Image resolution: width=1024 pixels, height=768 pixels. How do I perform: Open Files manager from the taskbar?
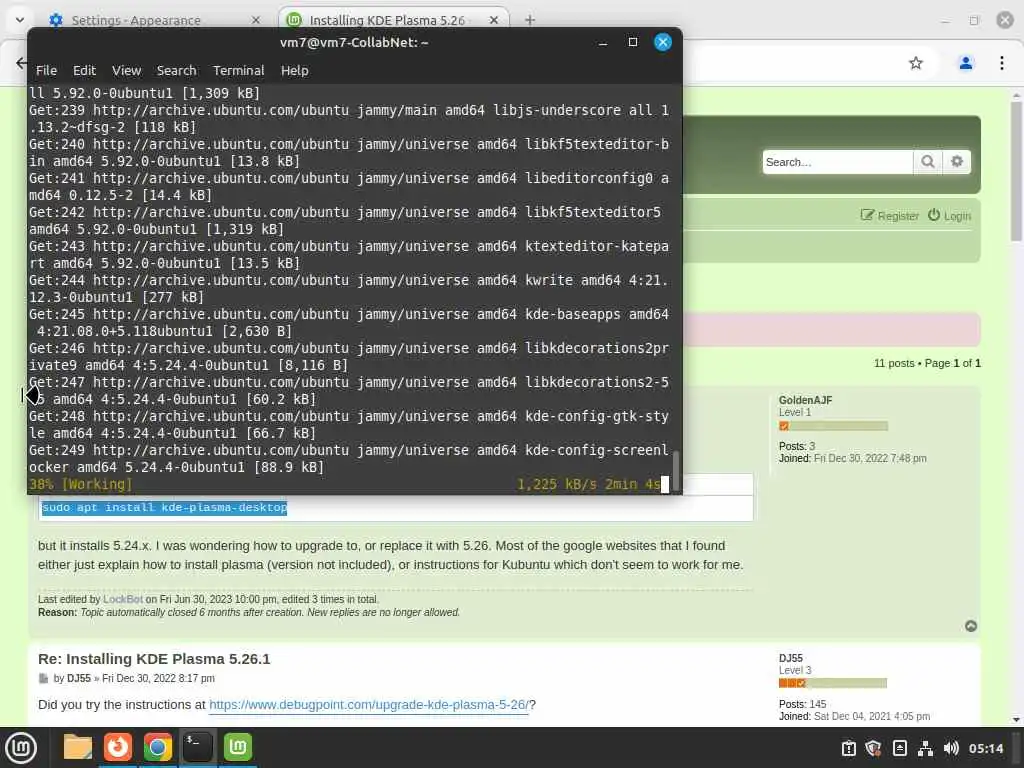tap(77, 747)
